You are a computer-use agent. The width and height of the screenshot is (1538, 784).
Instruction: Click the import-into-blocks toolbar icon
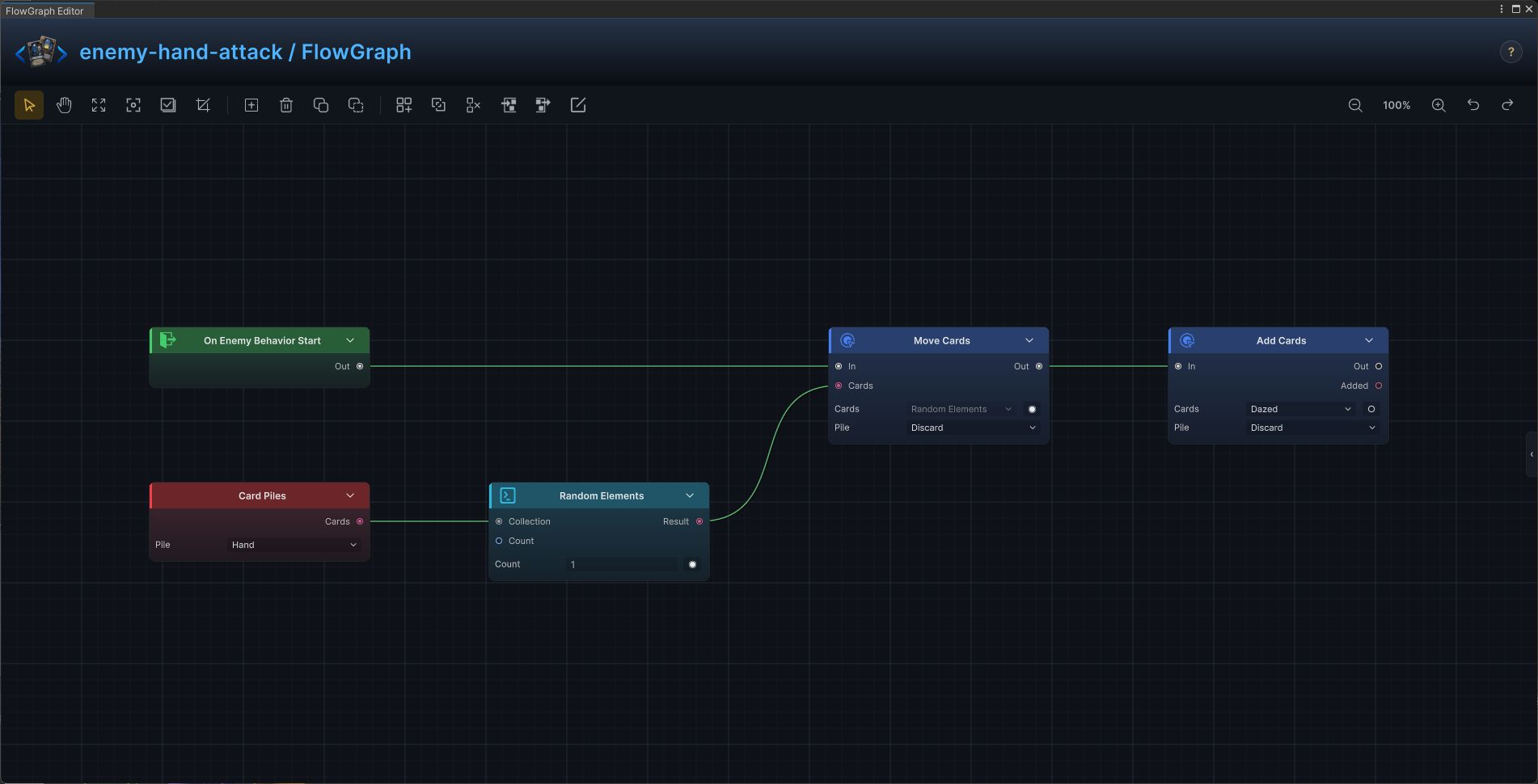pyautogui.click(x=509, y=105)
